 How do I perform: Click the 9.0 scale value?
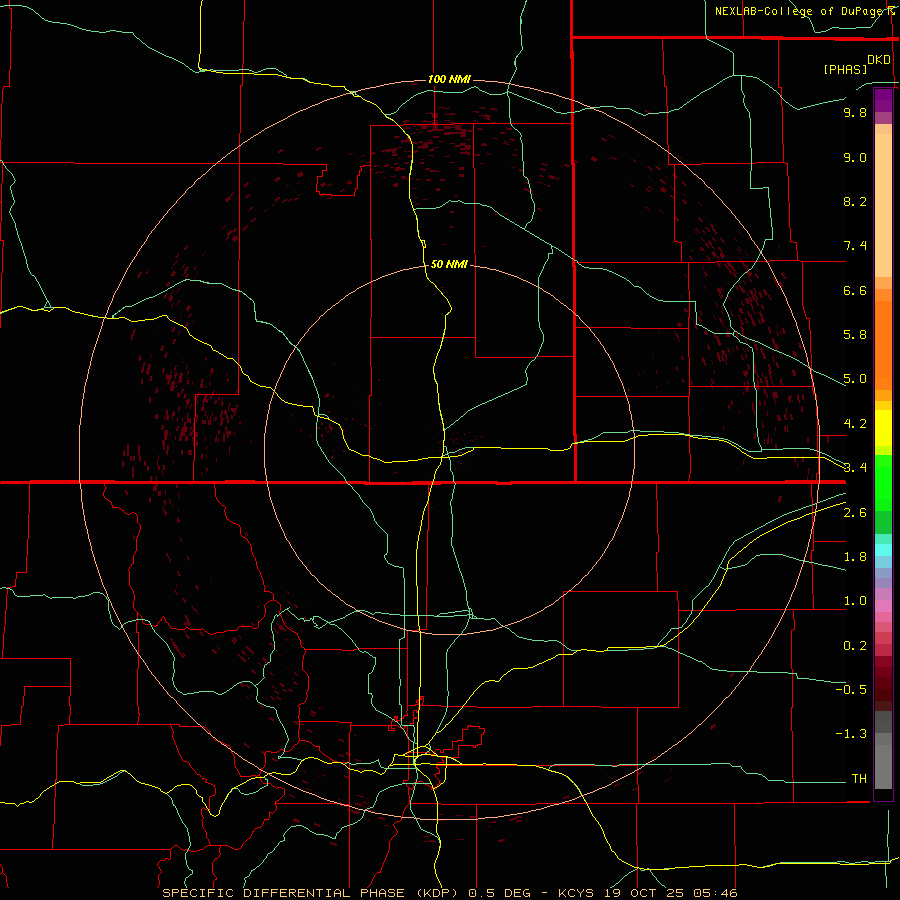[855, 158]
